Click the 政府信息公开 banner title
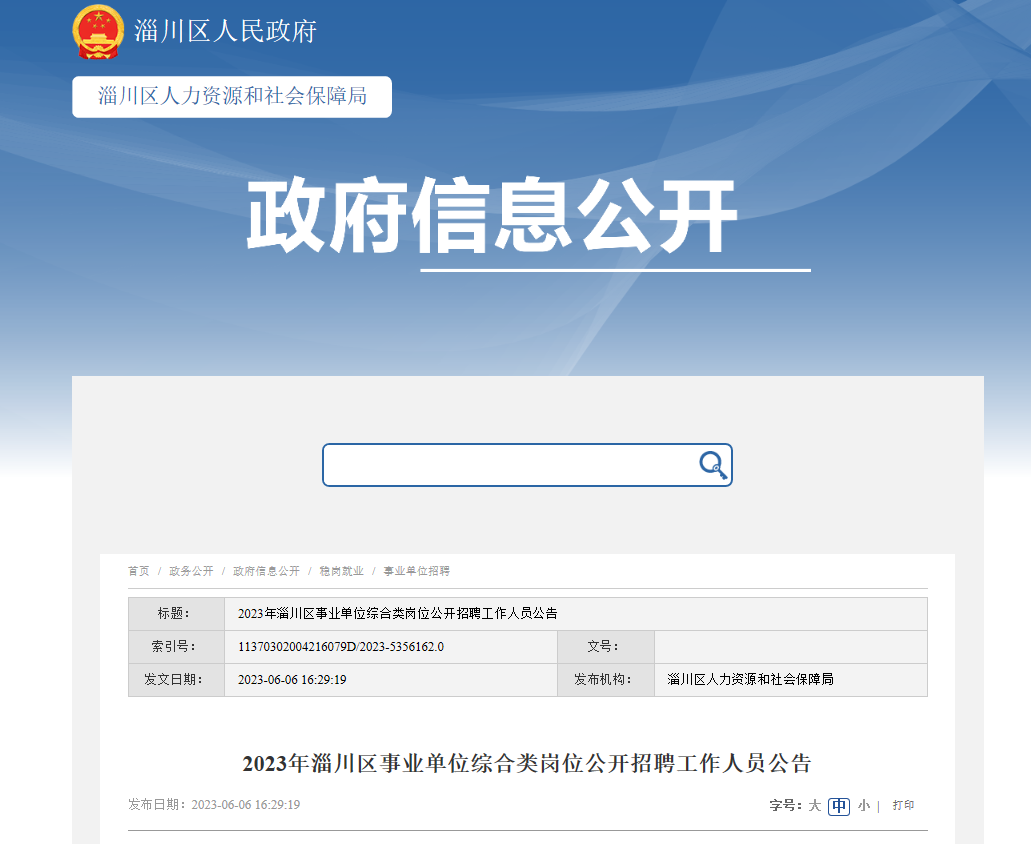 [x=492, y=215]
